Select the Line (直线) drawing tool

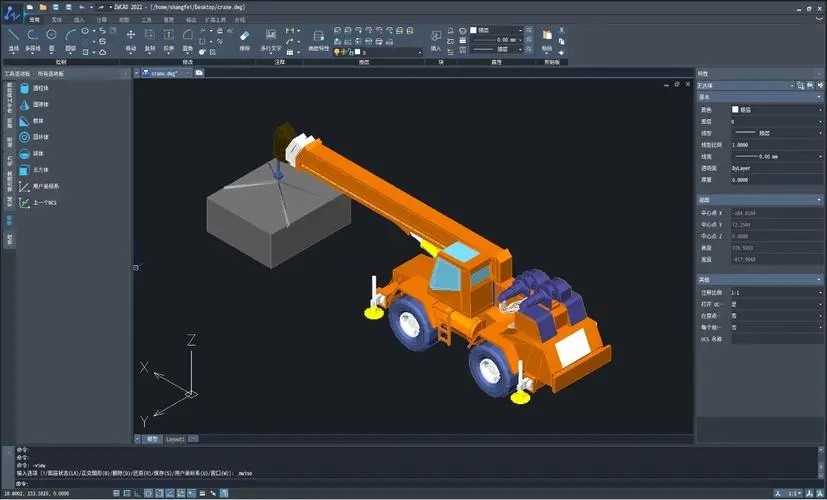(13, 38)
